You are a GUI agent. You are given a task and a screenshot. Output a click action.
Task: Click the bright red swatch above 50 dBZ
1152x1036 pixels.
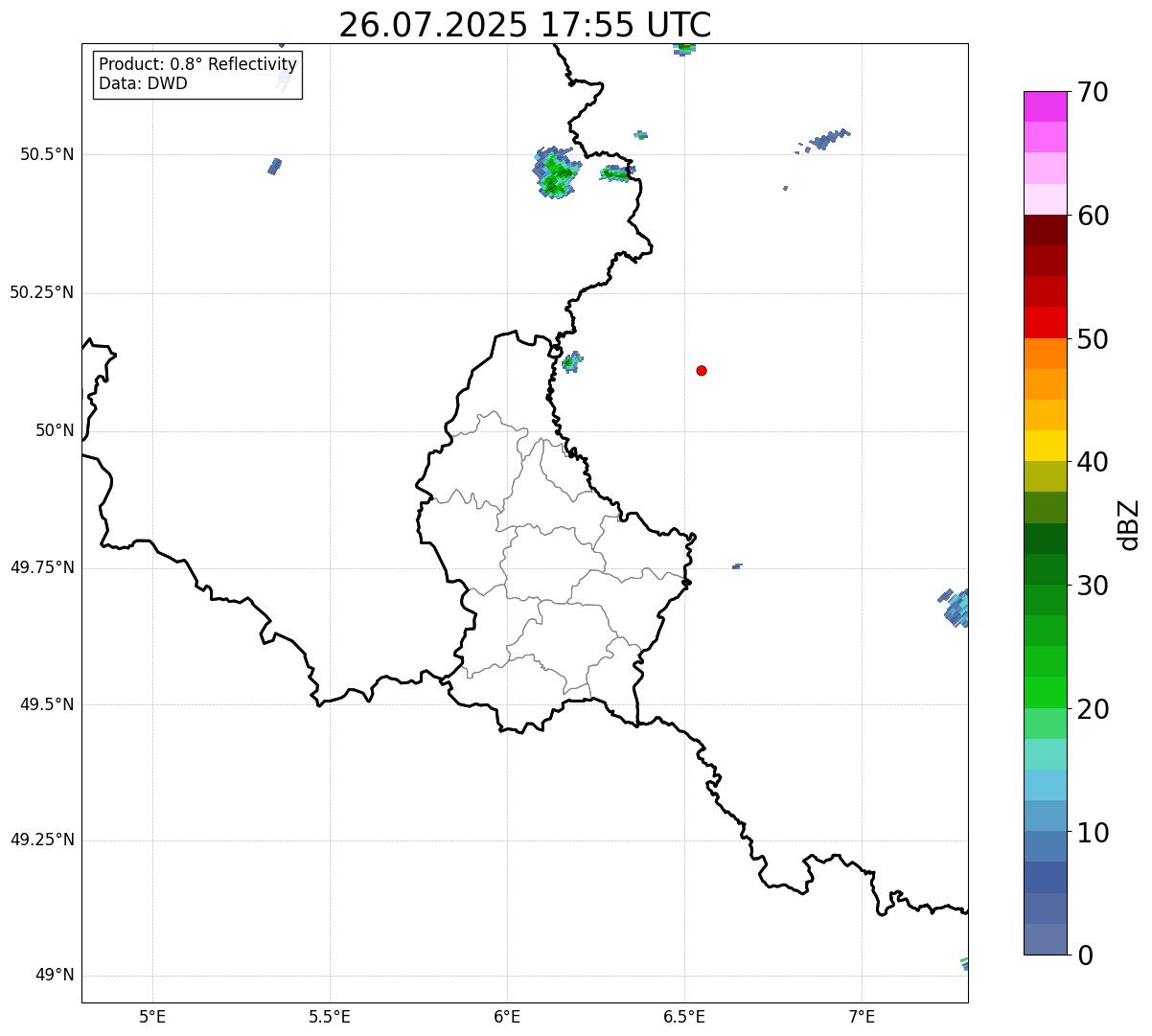[x=1047, y=323]
